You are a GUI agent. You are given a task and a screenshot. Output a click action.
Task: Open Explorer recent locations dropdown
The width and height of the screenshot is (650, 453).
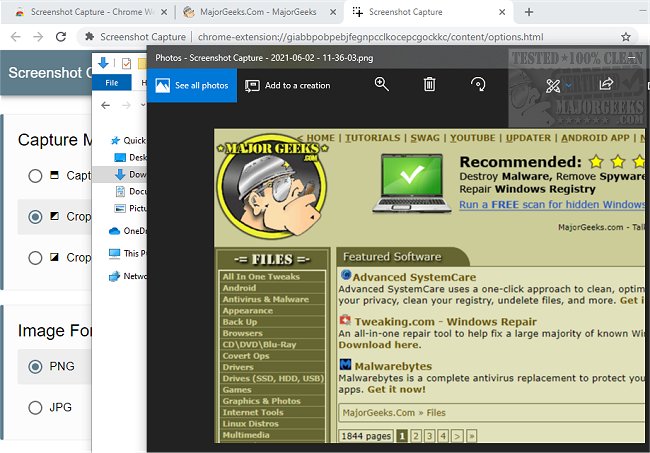click(x=143, y=105)
